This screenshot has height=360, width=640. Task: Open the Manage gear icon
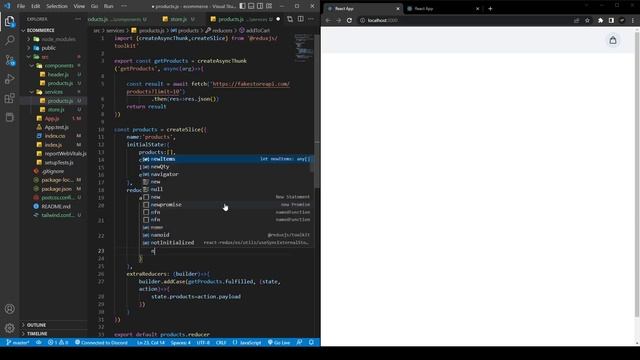click(x=10, y=327)
